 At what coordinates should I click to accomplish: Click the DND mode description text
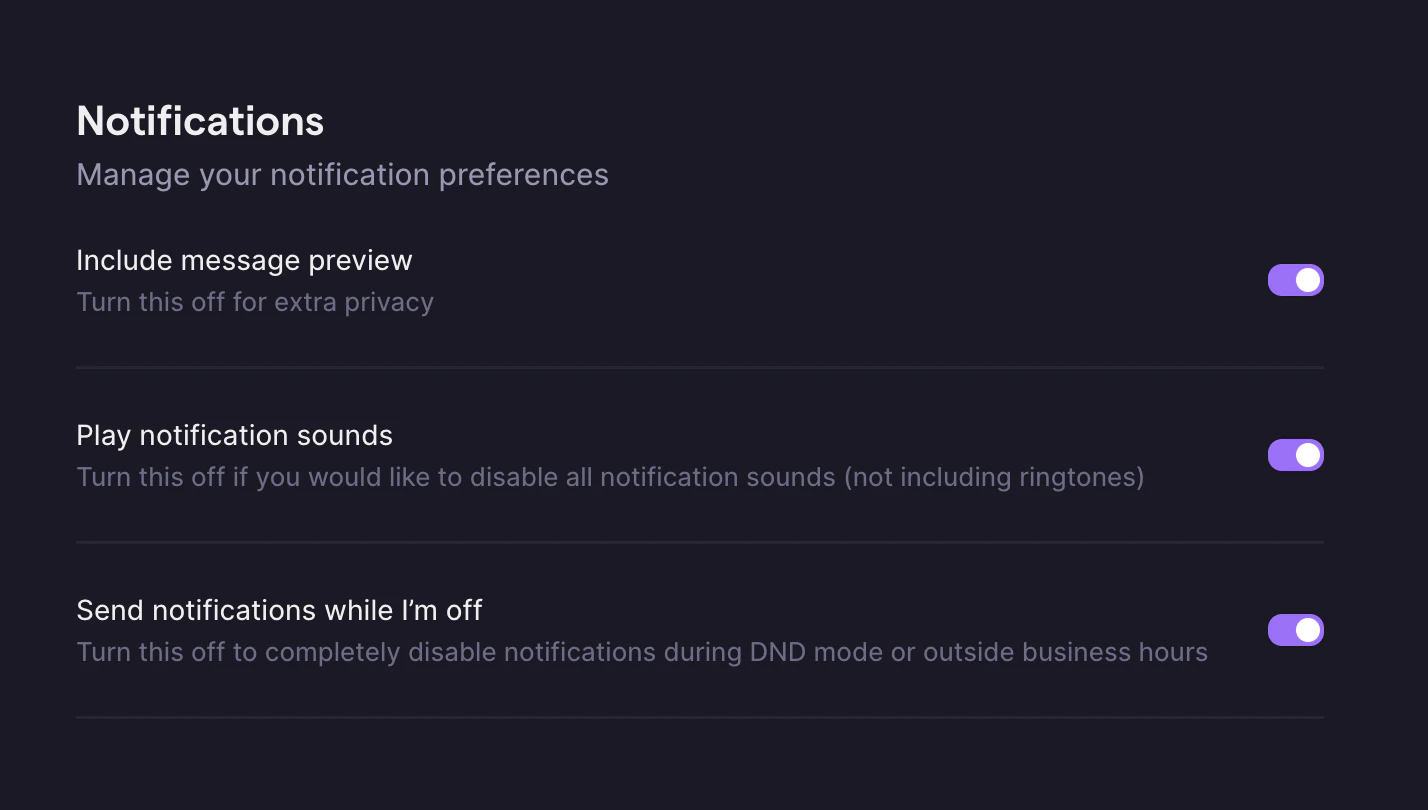641,651
